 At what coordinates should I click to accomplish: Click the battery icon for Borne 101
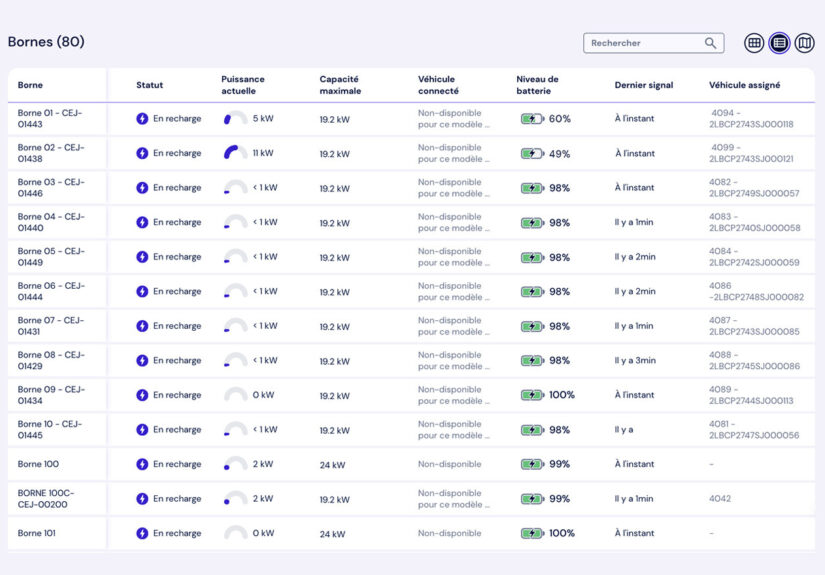[x=532, y=533]
